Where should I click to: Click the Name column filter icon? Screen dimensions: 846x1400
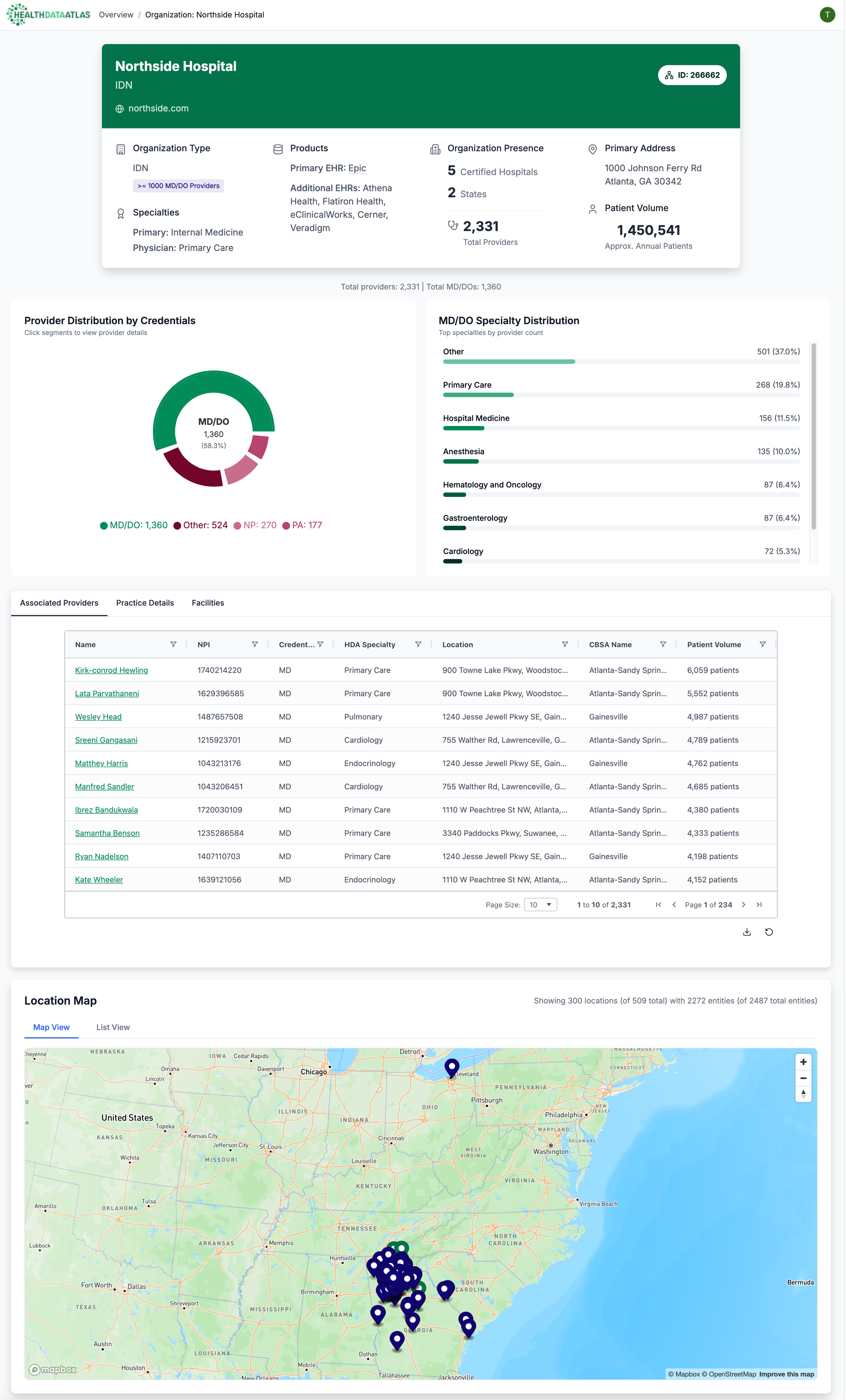[x=173, y=644]
